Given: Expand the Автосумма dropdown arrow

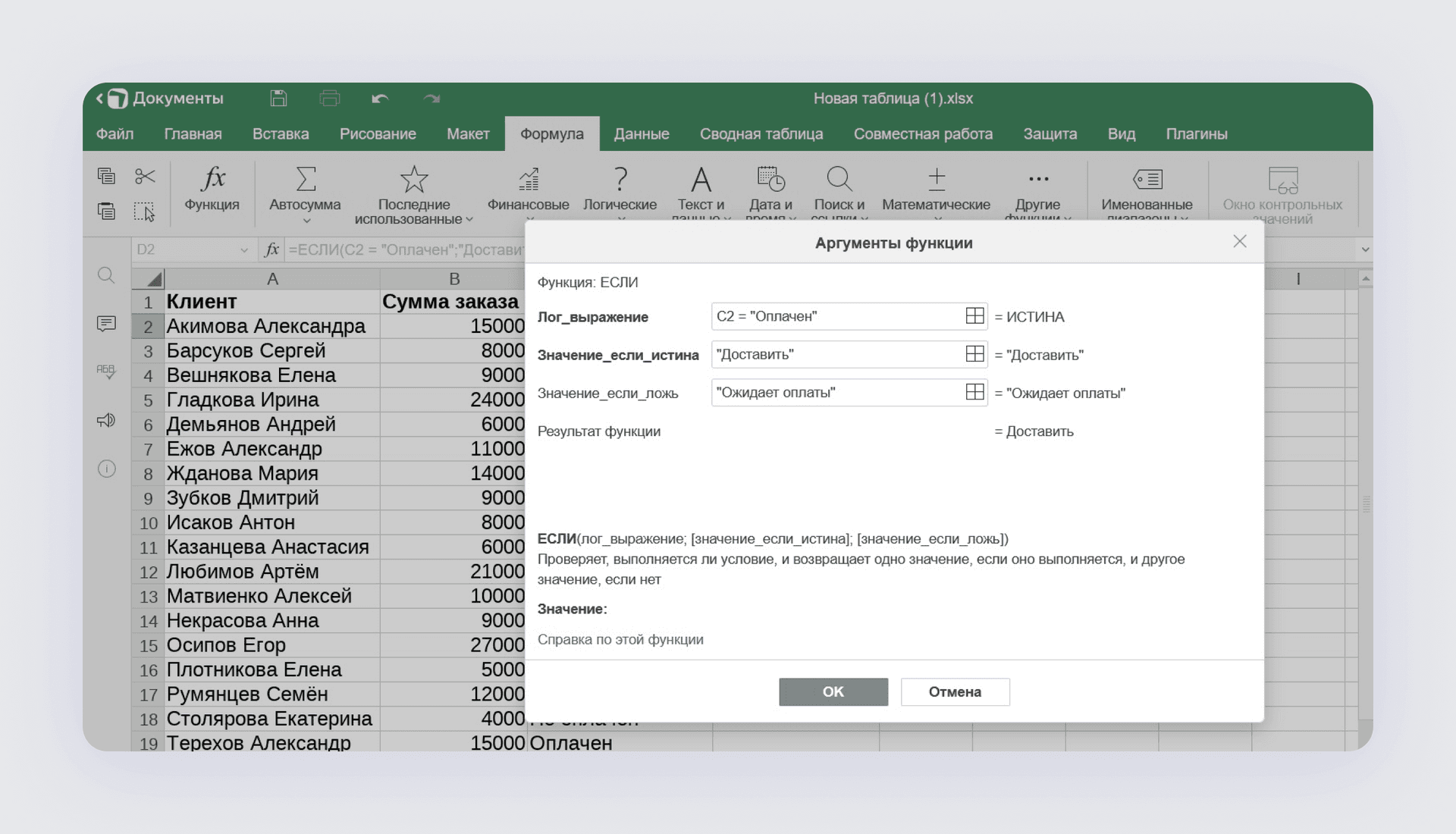Looking at the screenshot, I should [306, 221].
